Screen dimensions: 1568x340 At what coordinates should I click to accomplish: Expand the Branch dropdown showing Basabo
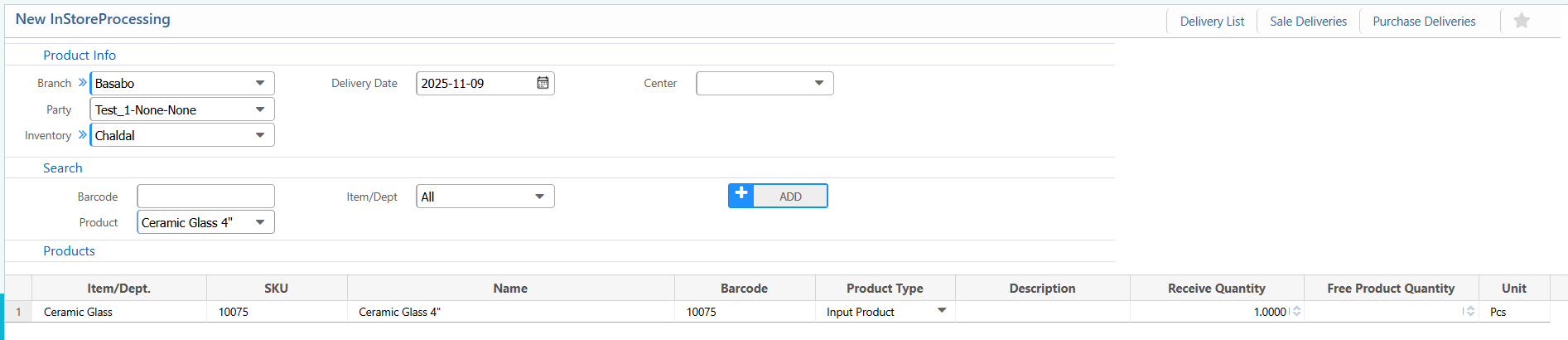(x=260, y=83)
